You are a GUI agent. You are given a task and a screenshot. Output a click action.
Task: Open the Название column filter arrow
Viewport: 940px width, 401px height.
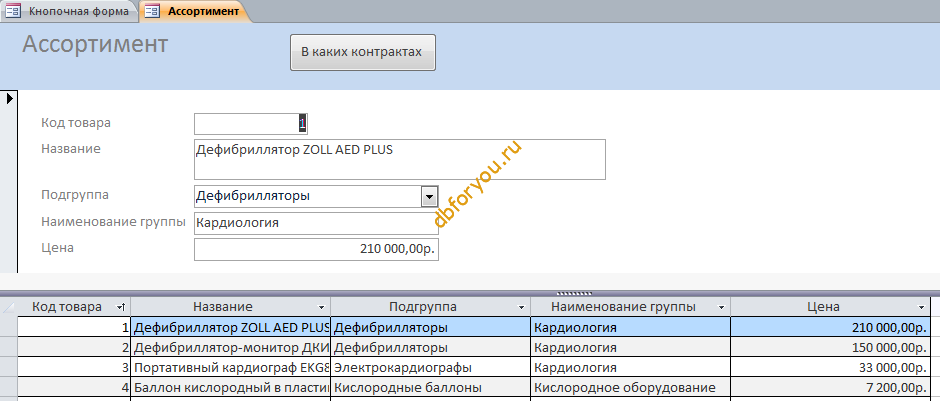(x=322, y=307)
